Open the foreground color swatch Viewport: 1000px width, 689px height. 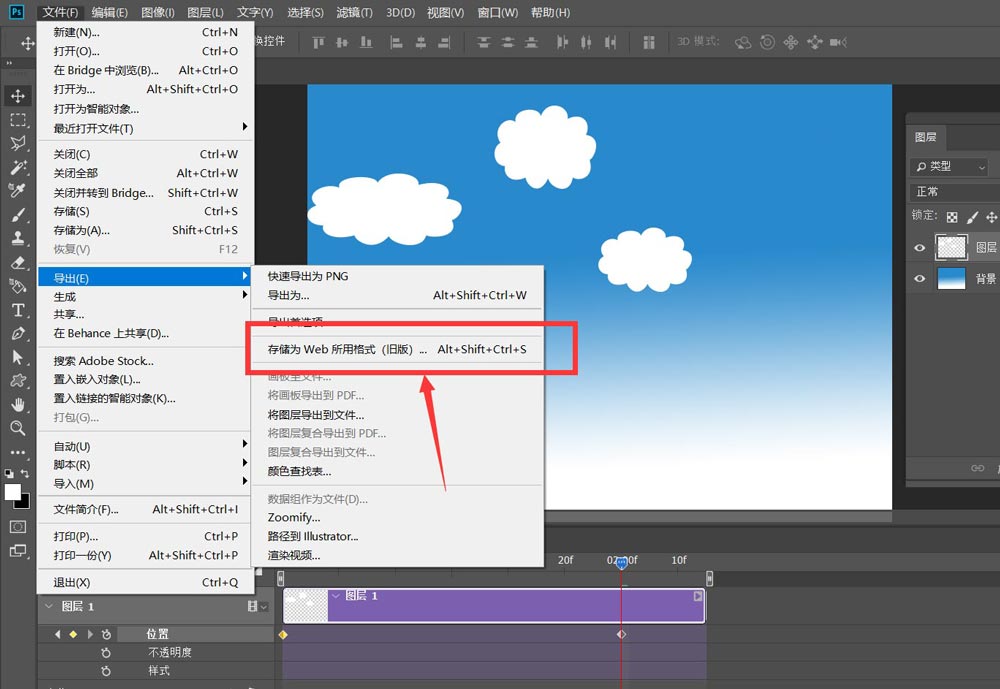(x=12, y=492)
